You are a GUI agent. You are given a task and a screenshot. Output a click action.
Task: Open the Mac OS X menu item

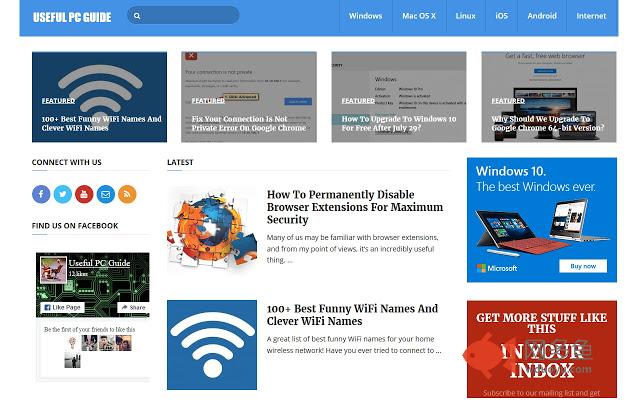(419, 16)
